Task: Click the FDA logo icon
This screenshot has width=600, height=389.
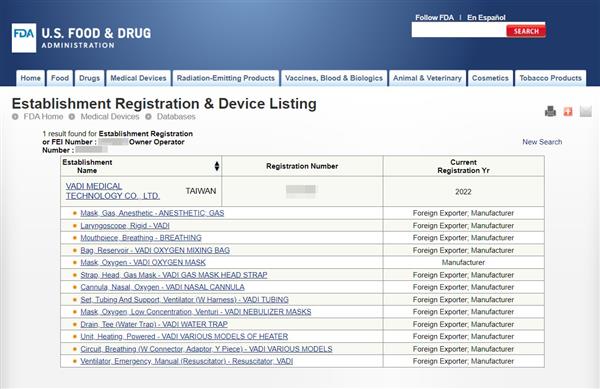Action: pos(24,38)
